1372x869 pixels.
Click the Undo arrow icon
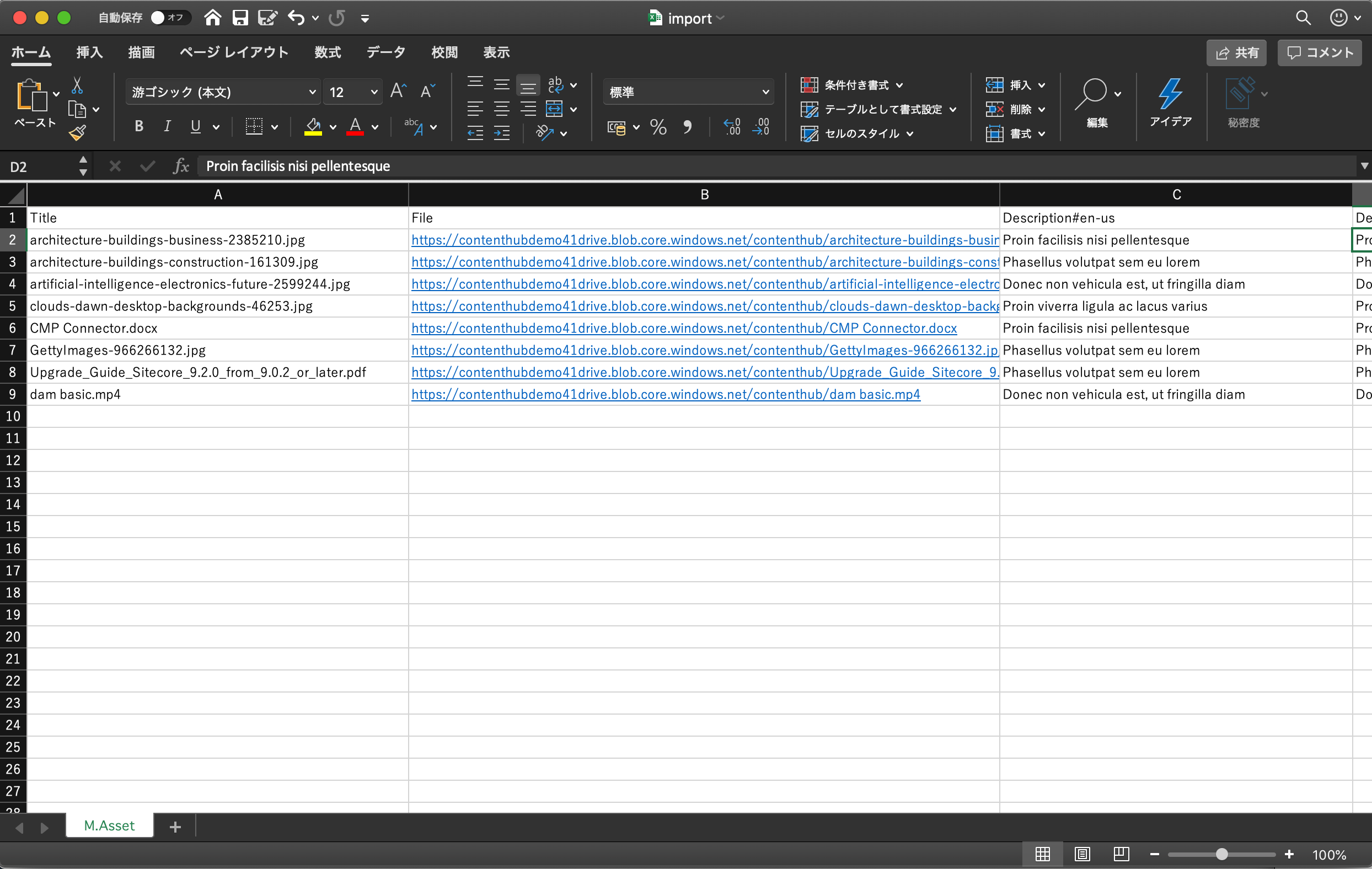(x=296, y=18)
